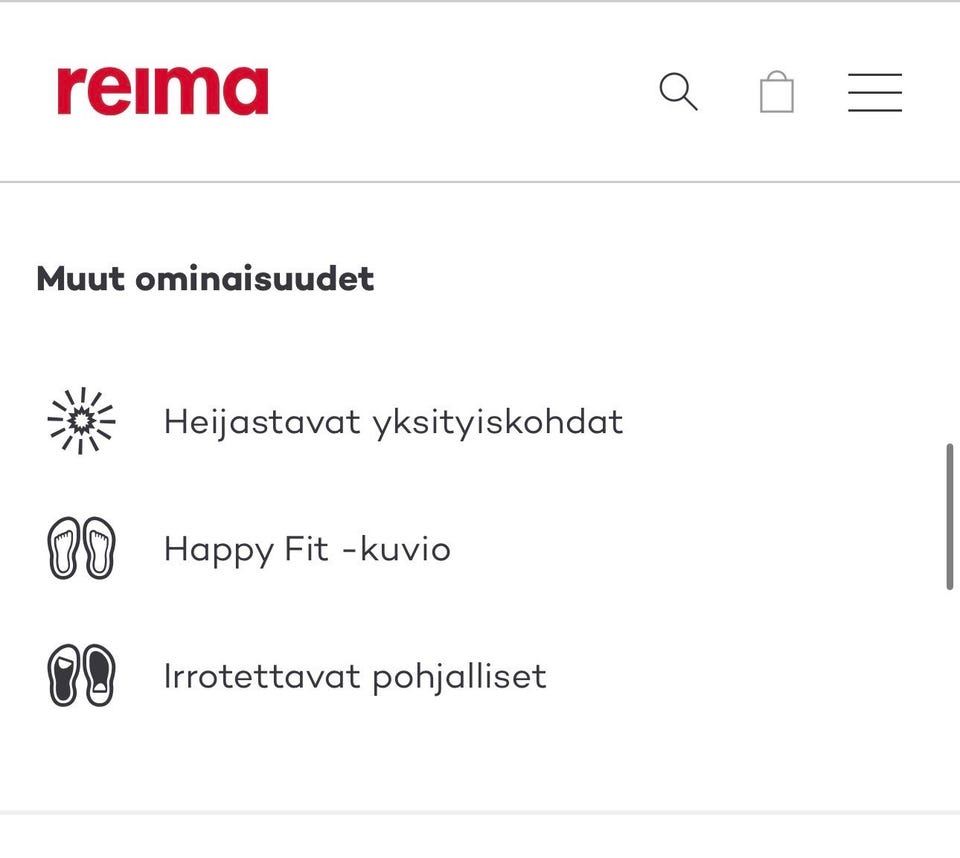Viewport: 960px width, 858px height.
Task: Click the Muut ominaisuudet heading
Action: pyautogui.click(x=204, y=279)
